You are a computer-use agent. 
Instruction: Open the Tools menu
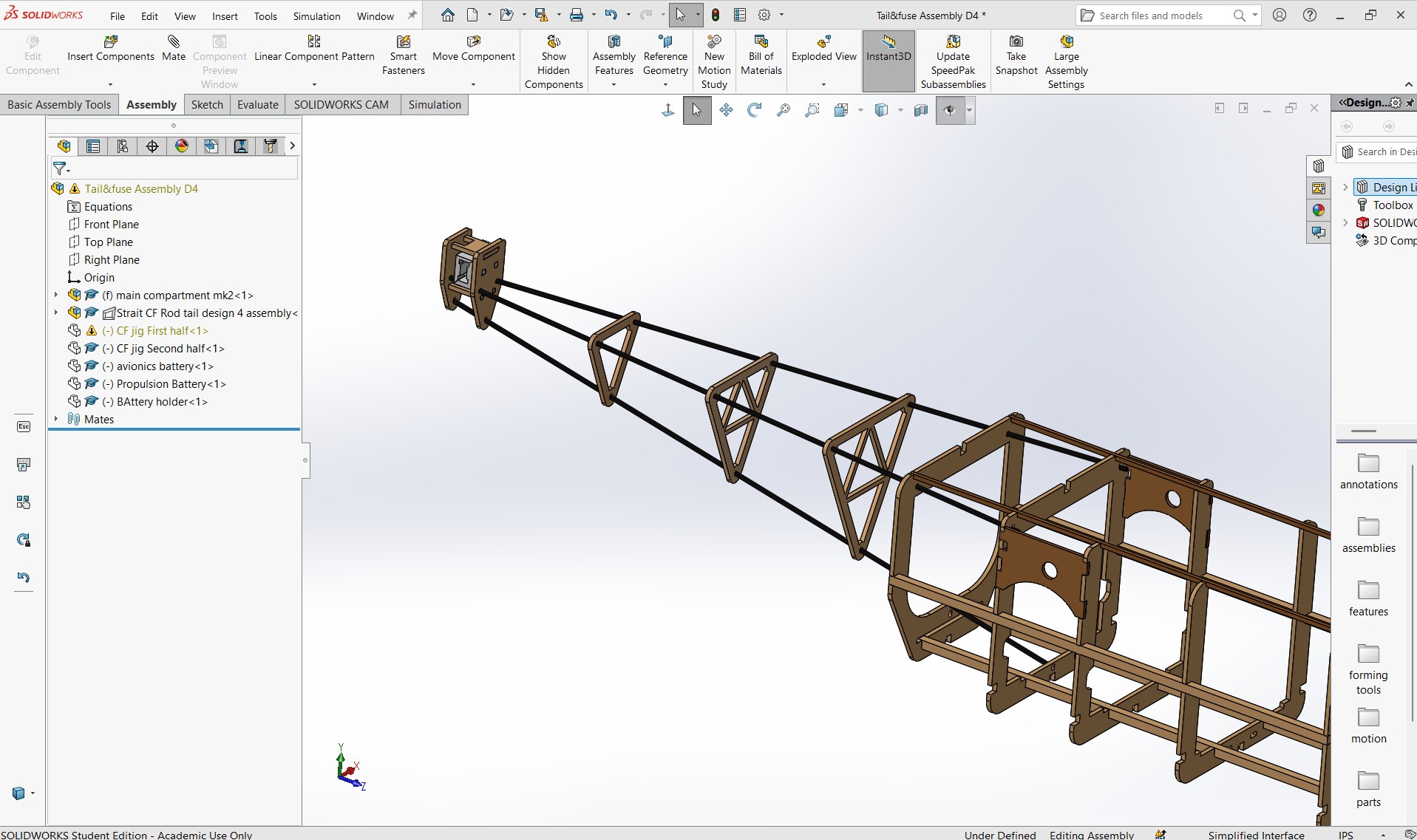(265, 16)
